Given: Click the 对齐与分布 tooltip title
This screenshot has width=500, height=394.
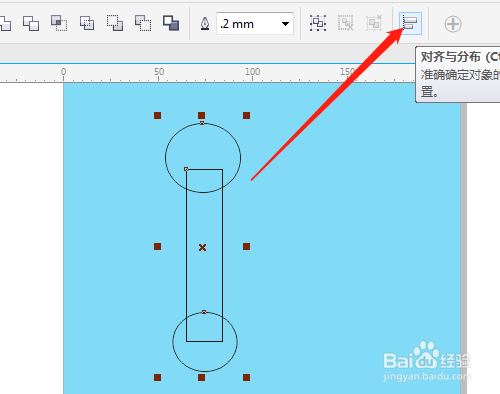Looking at the screenshot, I should pos(450,57).
